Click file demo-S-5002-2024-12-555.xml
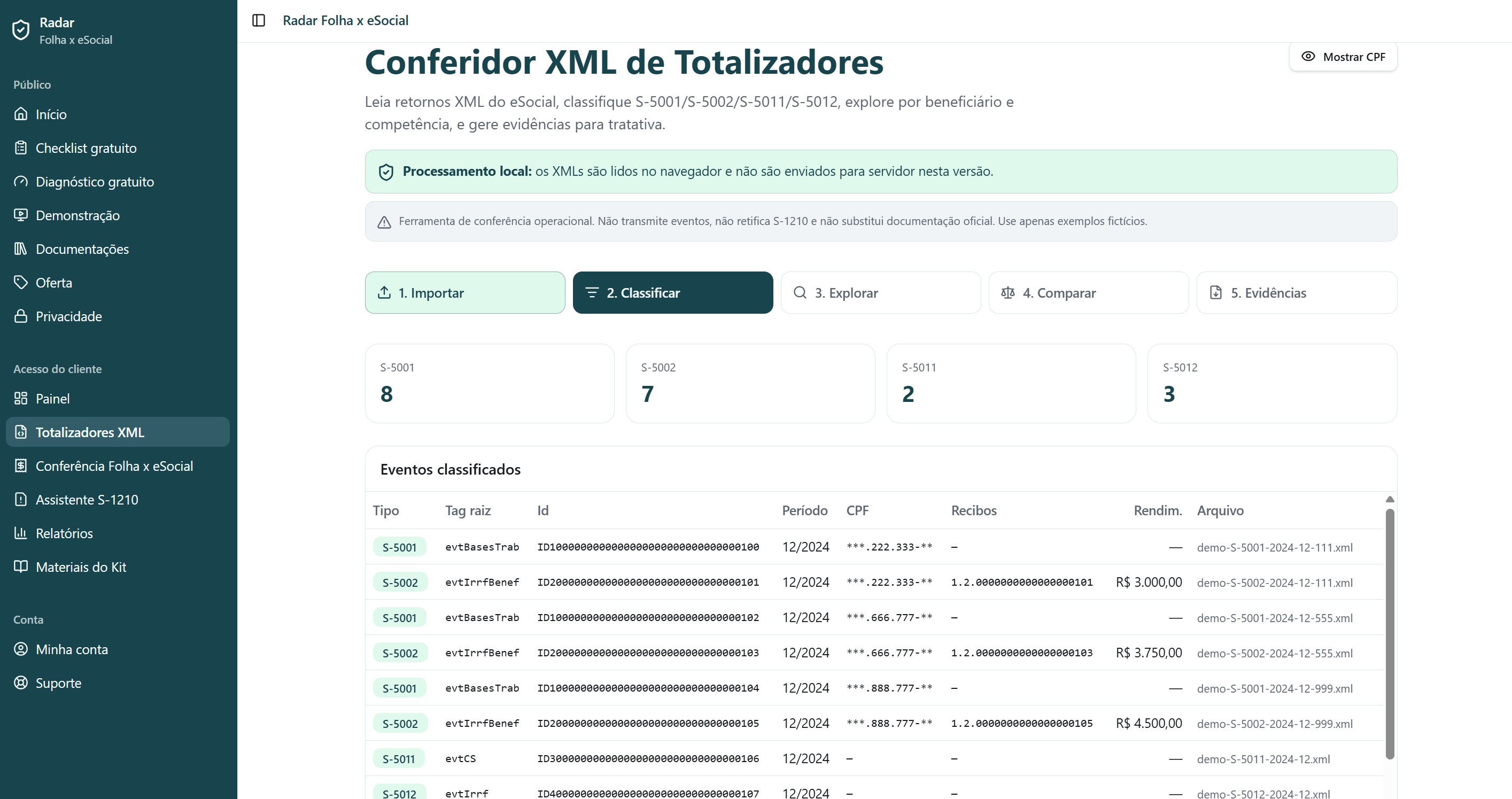1512x799 pixels. point(1275,653)
